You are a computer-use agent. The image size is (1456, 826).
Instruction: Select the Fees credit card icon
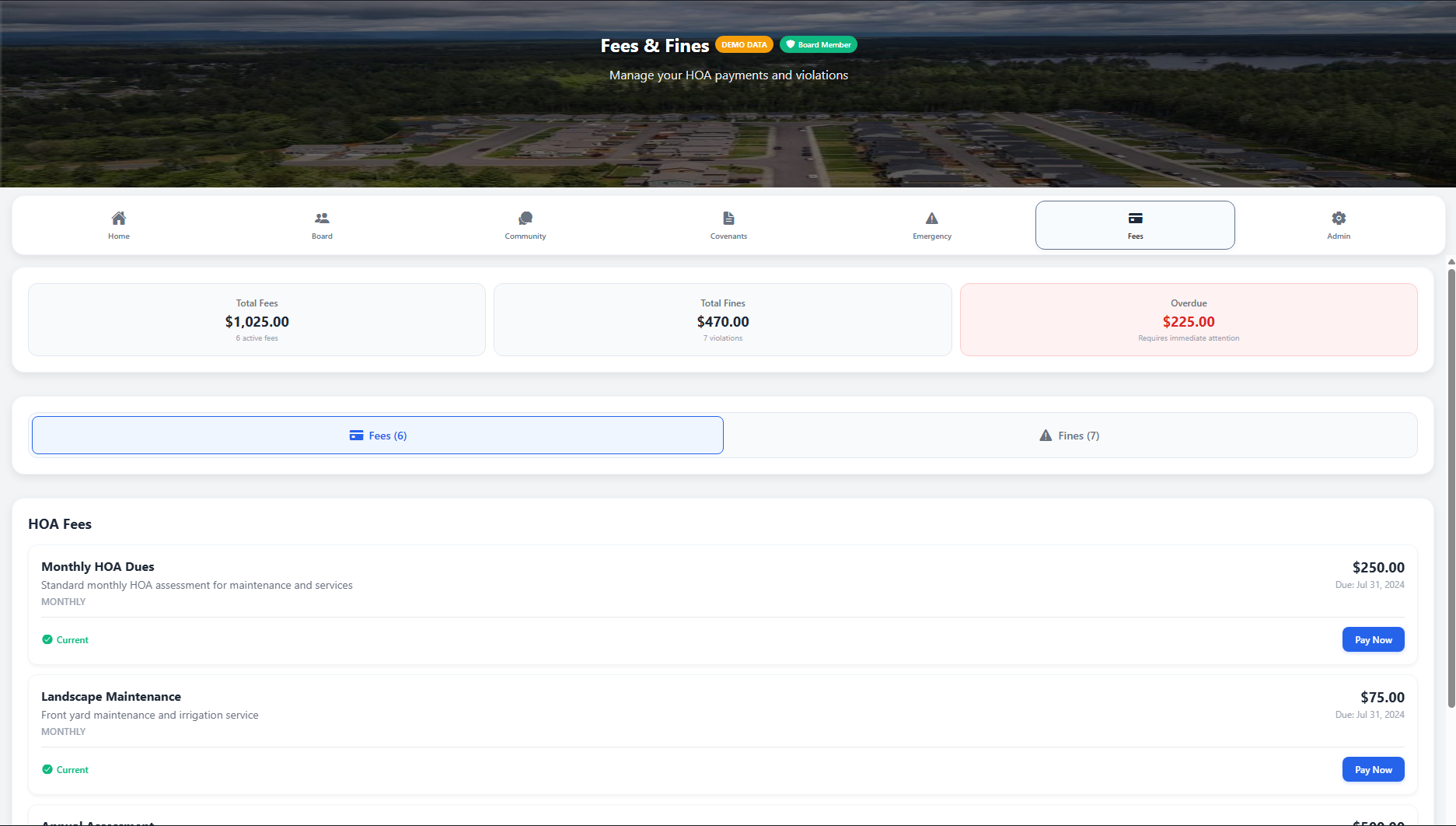click(1135, 219)
